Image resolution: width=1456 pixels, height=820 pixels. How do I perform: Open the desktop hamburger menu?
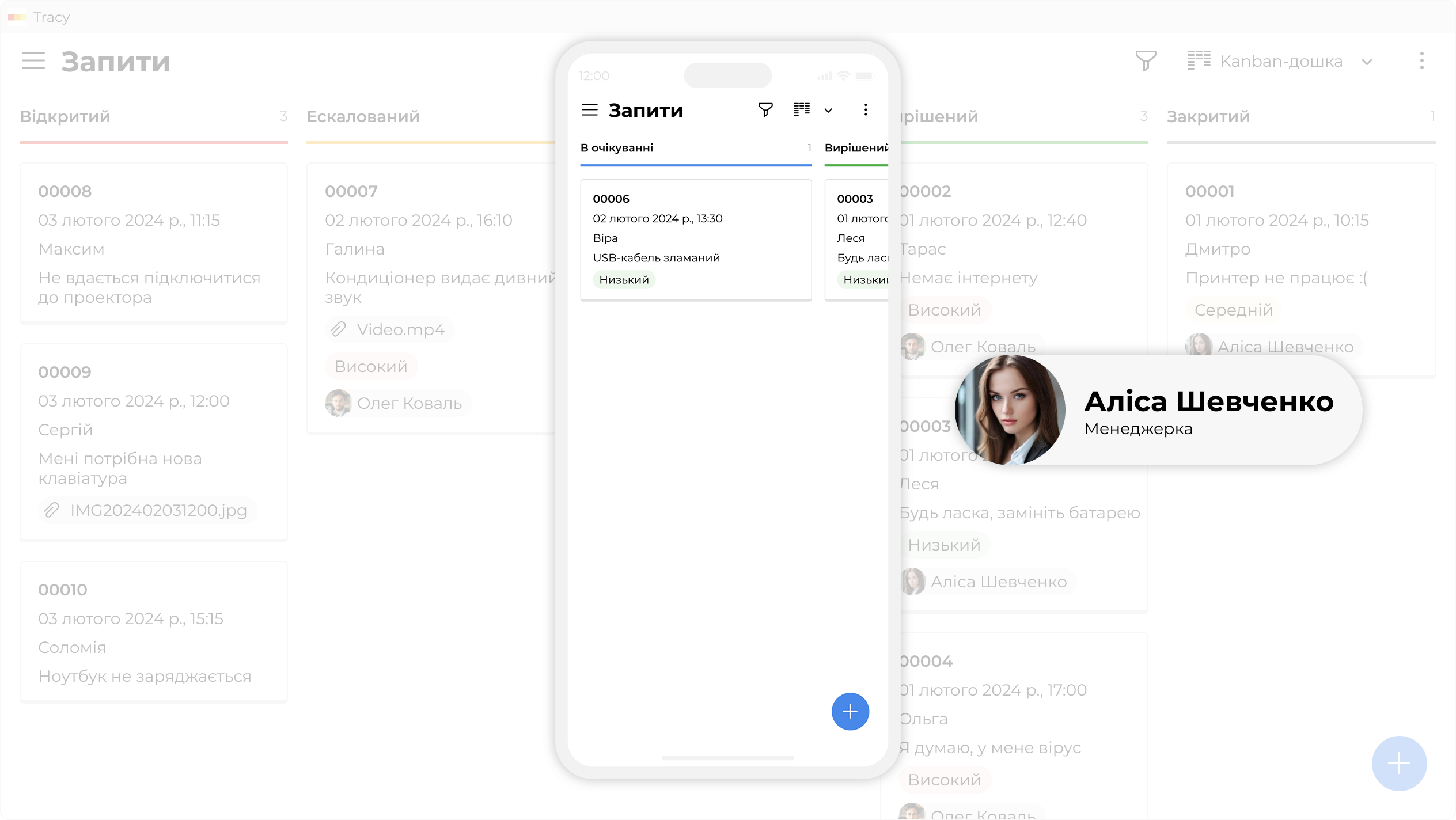click(33, 61)
